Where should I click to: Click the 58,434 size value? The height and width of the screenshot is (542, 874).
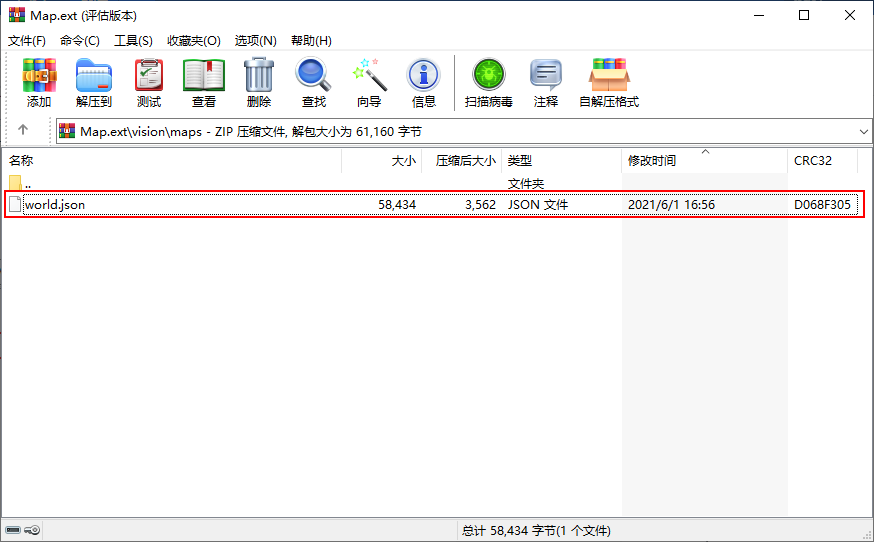click(397, 205)
